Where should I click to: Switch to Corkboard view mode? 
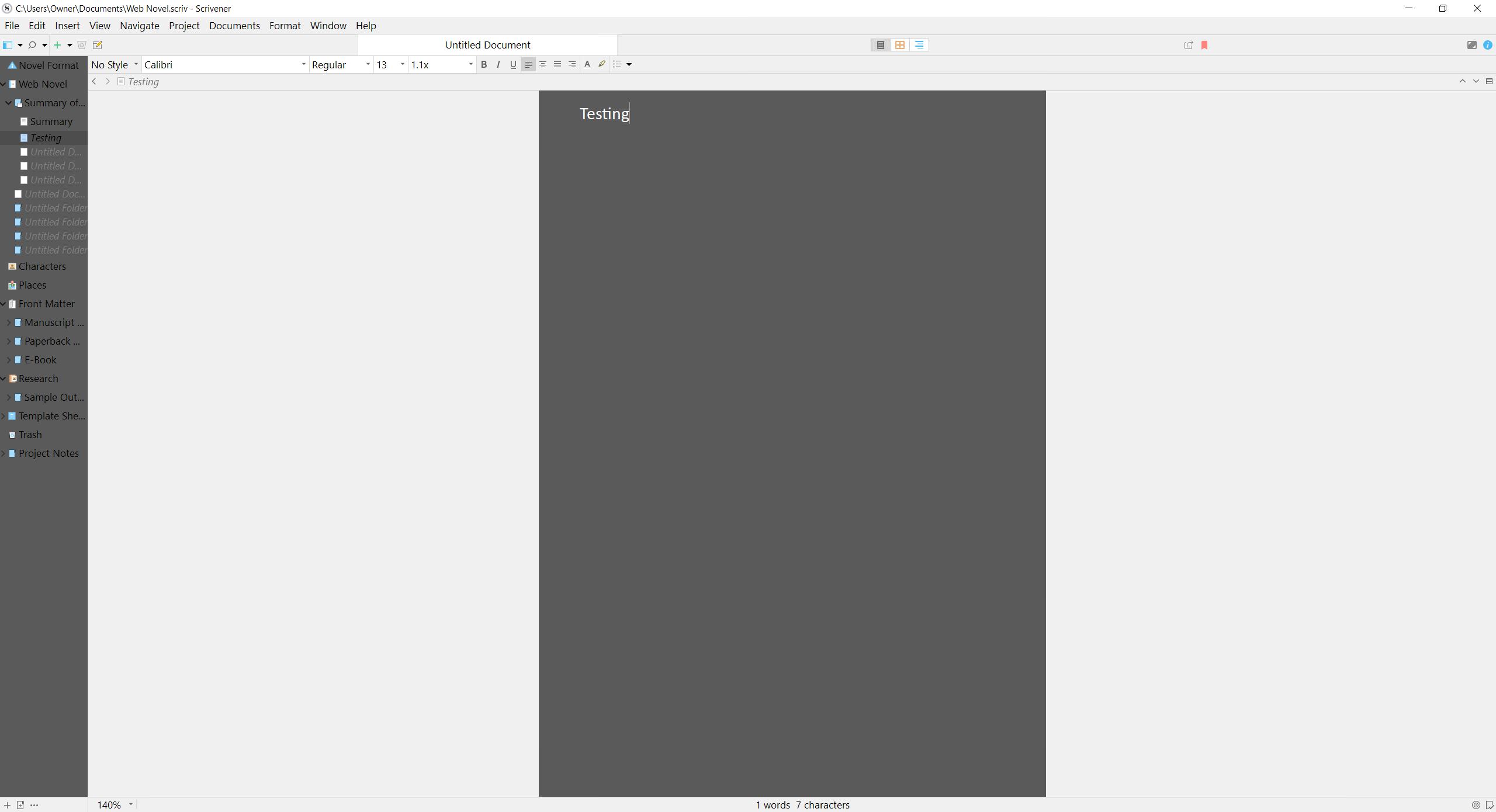(x=900, y=45)
